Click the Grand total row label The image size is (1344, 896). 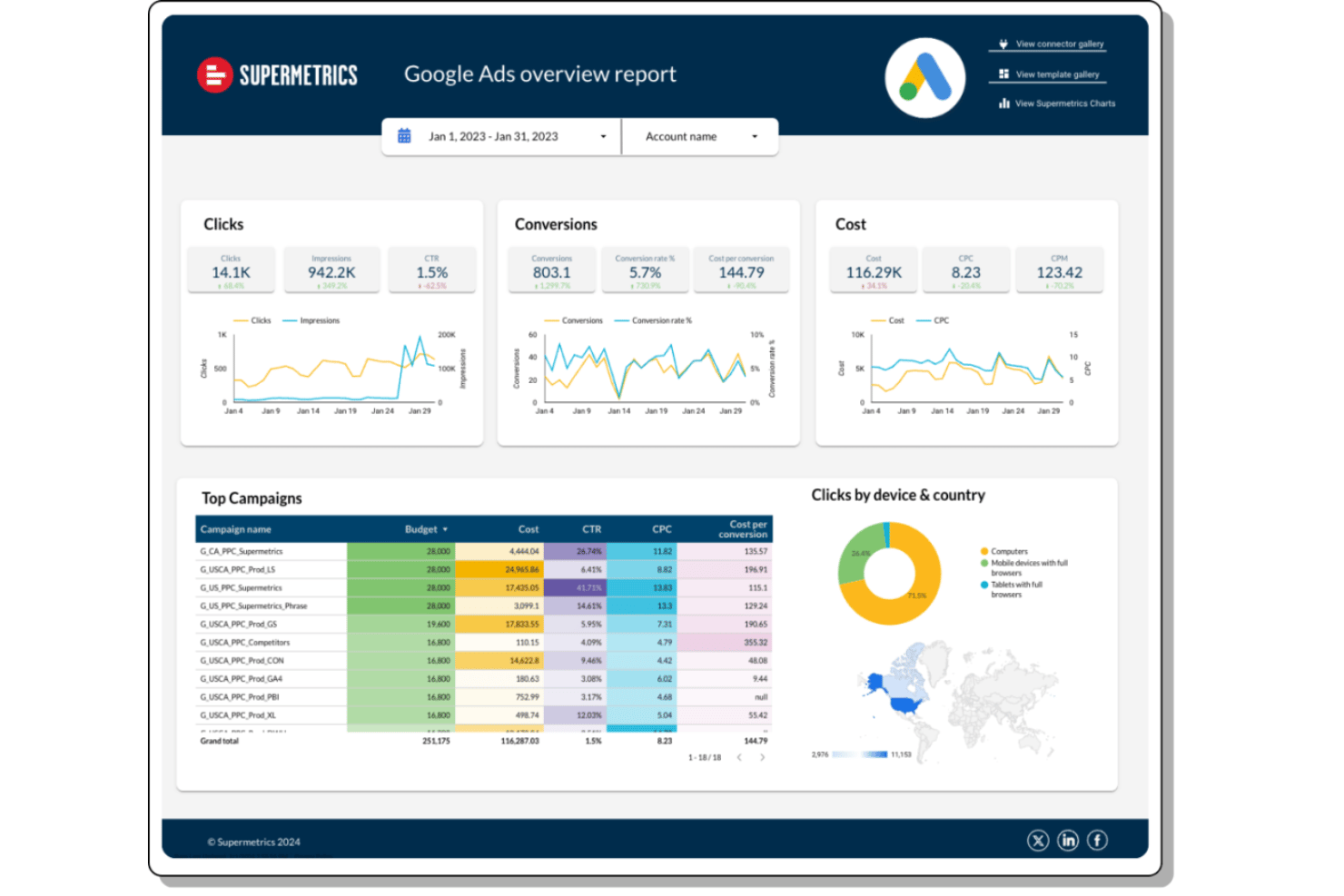(220, 741)
